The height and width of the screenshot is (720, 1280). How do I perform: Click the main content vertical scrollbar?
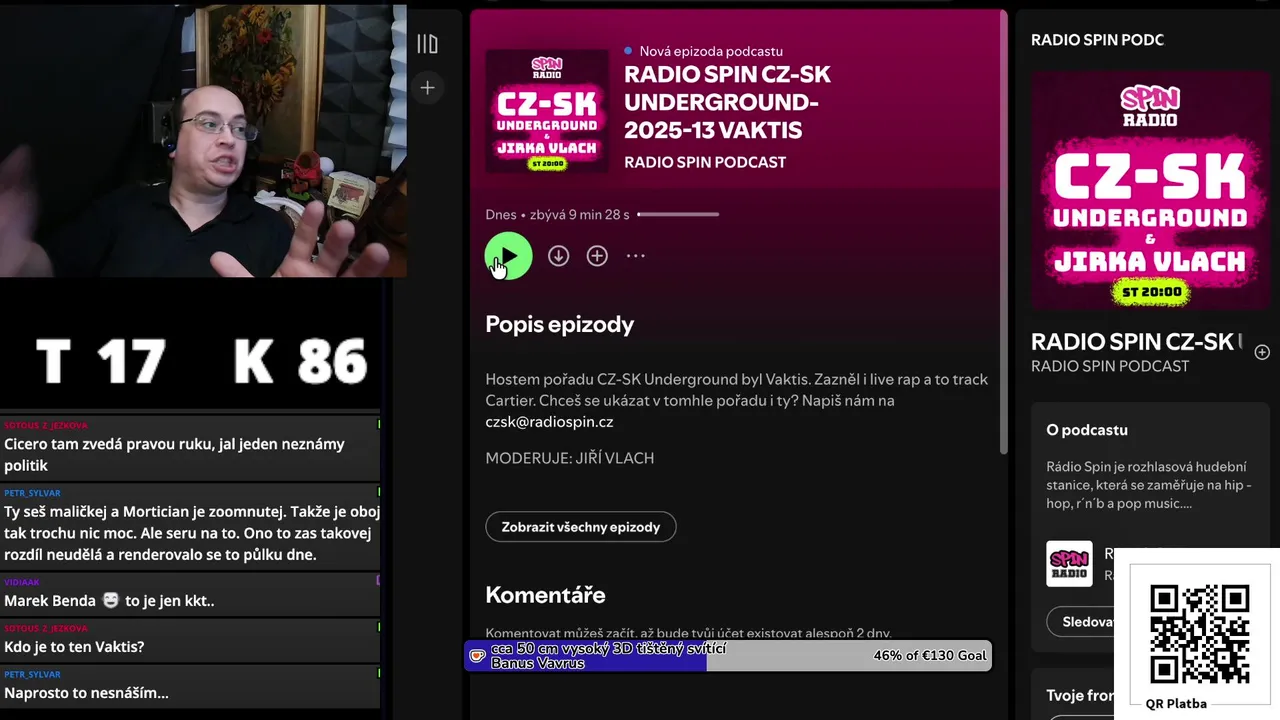[1003, 232]
